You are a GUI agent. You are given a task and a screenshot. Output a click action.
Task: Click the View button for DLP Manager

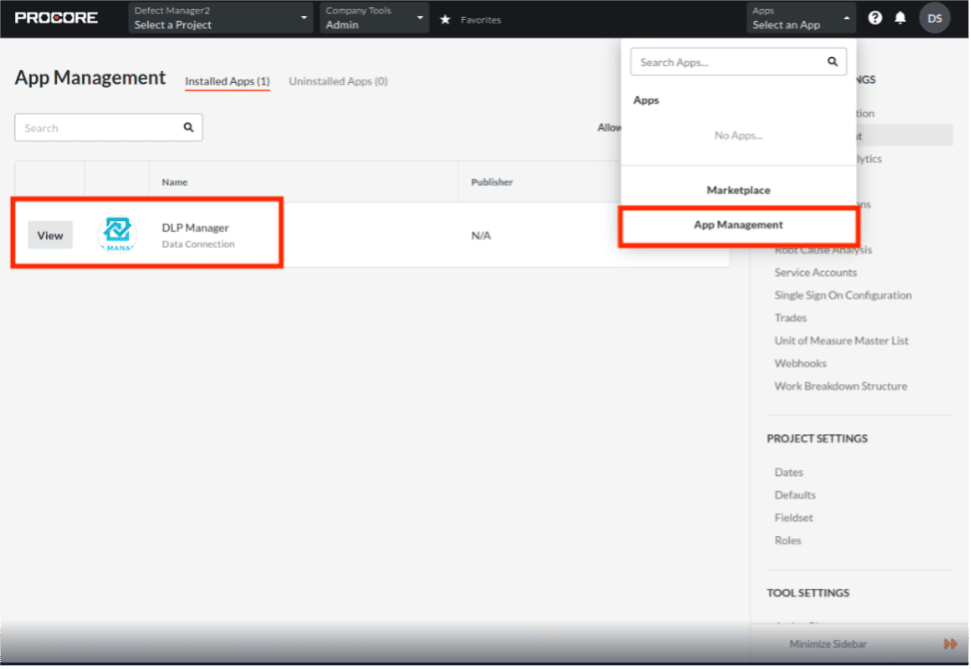(x=50, y=235)
